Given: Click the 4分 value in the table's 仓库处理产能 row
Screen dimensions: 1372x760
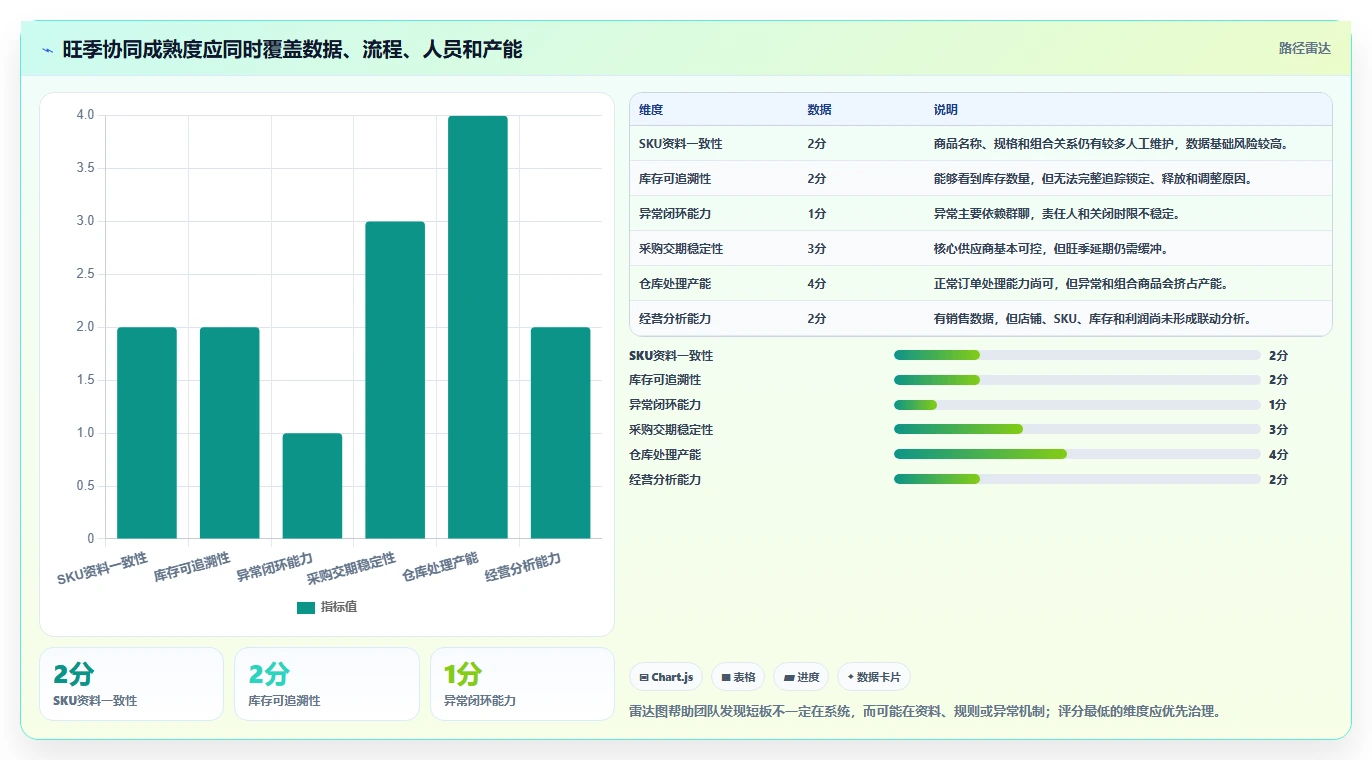Looking at the screenshot, I should tap(817, 284).
